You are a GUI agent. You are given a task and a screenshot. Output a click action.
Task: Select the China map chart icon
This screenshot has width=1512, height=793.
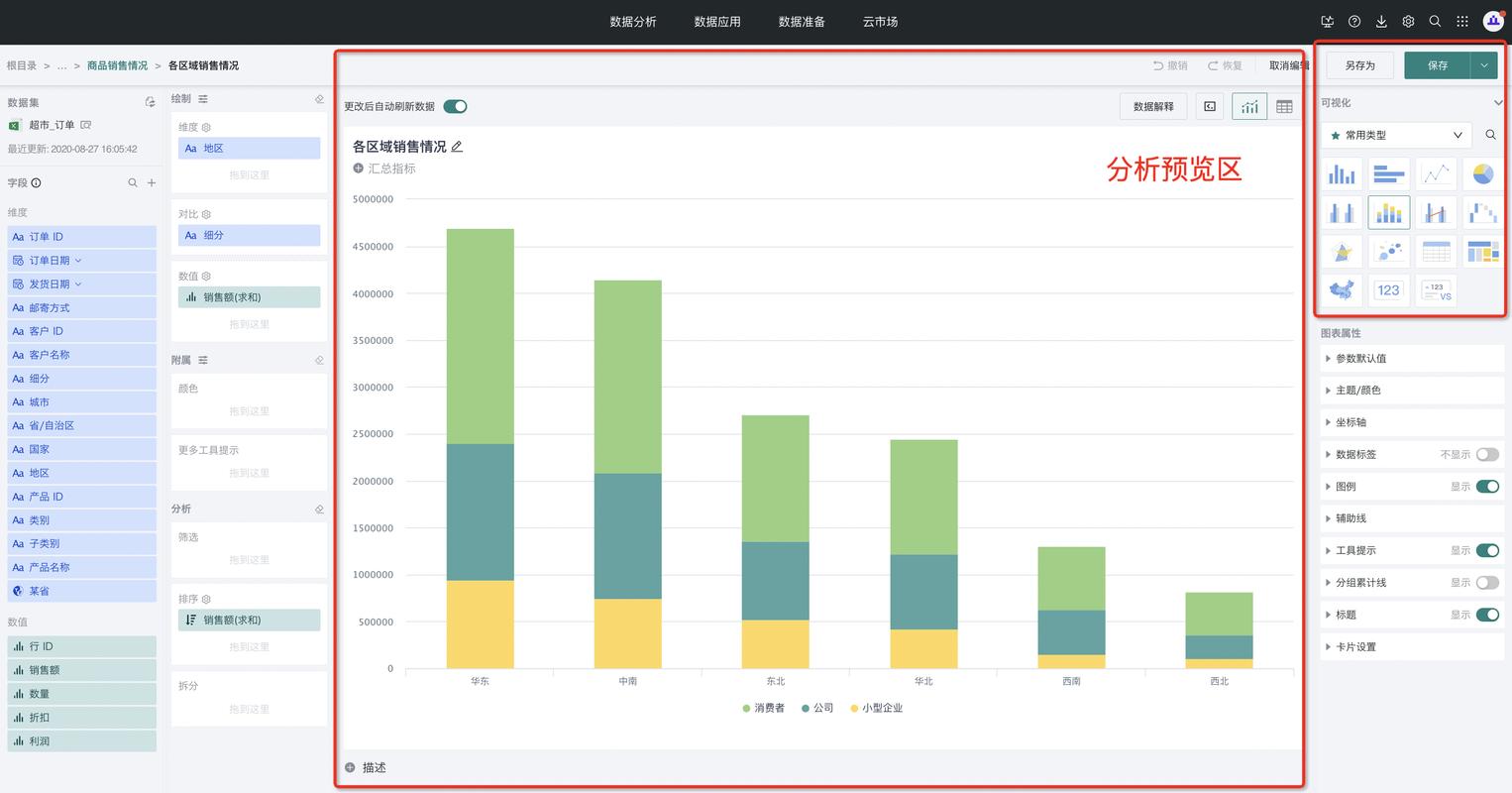pos(1342,289)
